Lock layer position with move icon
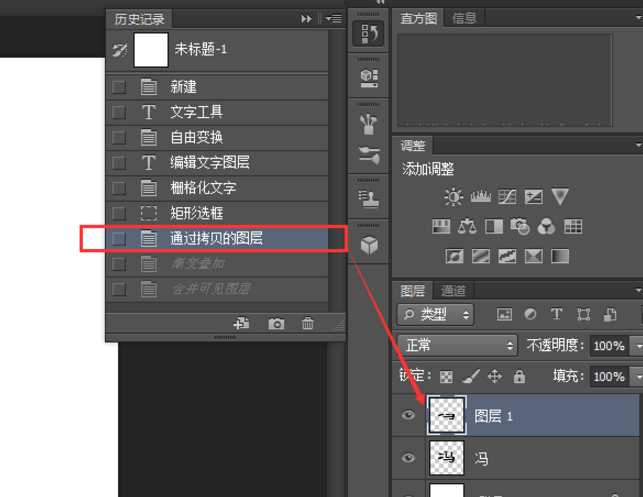 (x=494, y=377)
